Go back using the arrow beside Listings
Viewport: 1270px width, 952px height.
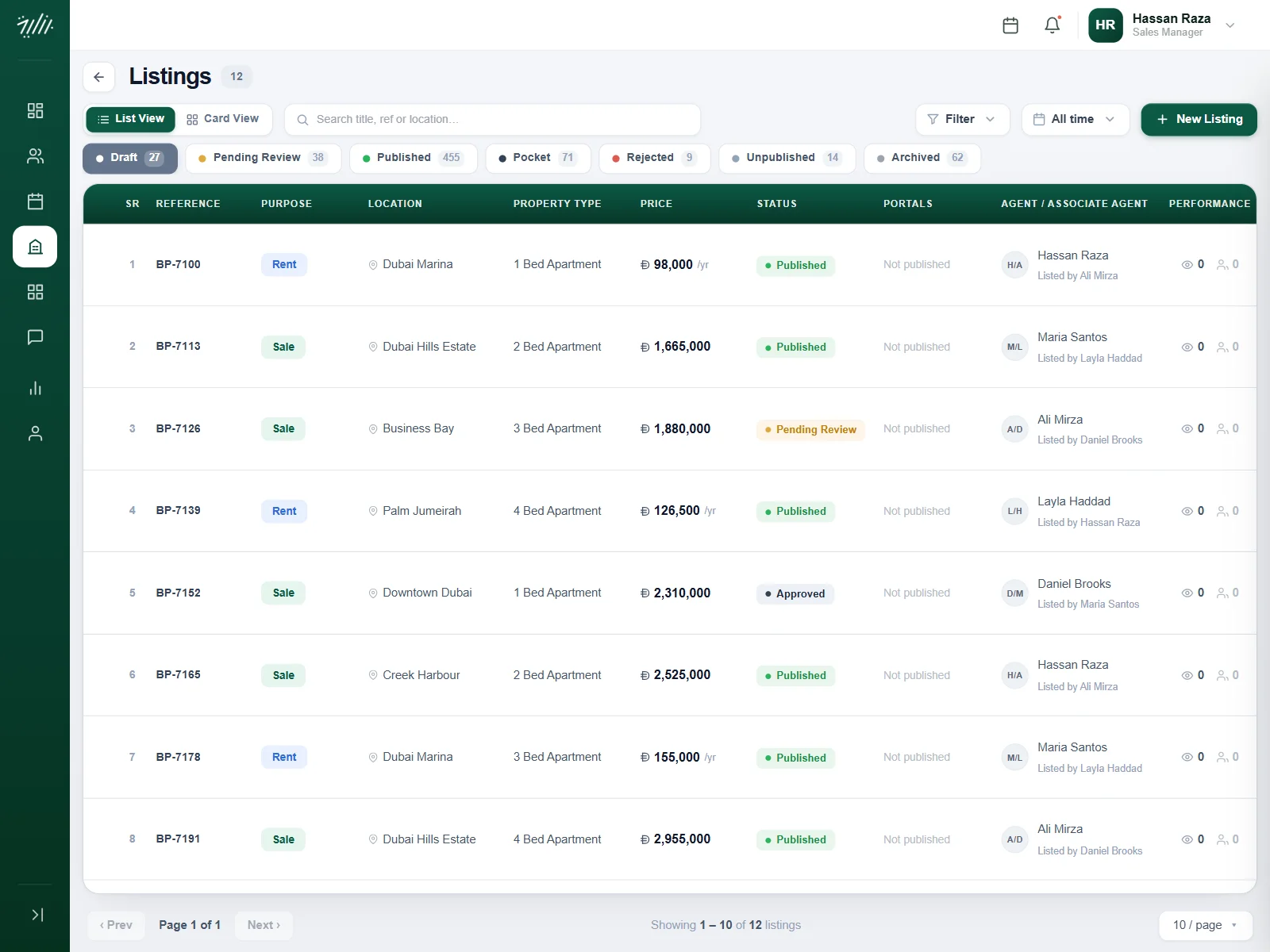(99, 77)
